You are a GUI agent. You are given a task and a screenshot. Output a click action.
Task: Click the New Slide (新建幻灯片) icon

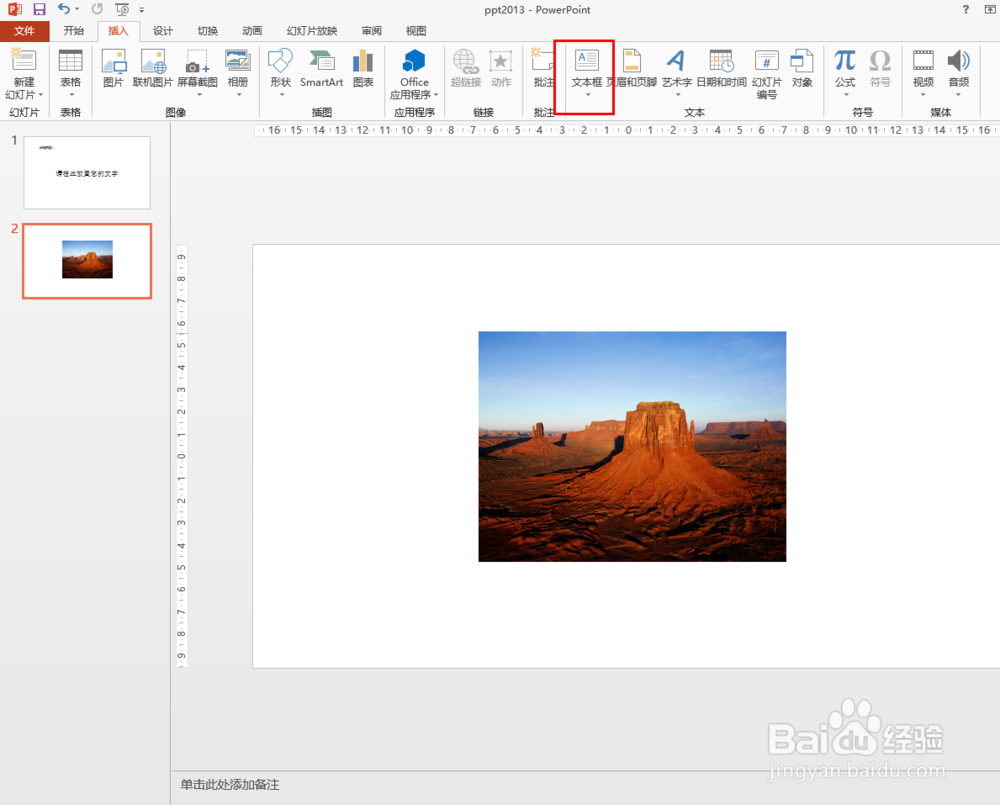pos(24,61)
